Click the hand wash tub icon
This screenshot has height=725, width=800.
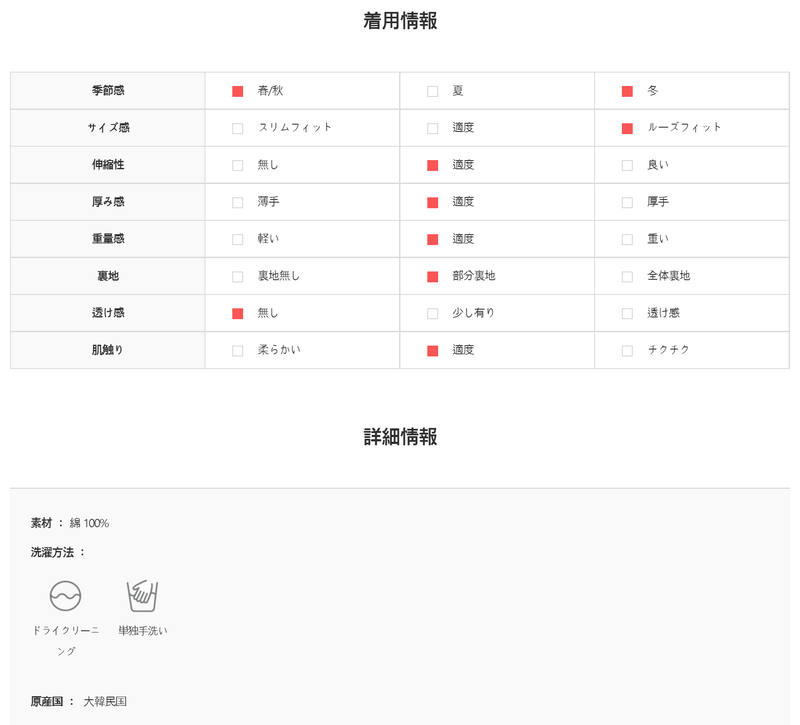142,595
